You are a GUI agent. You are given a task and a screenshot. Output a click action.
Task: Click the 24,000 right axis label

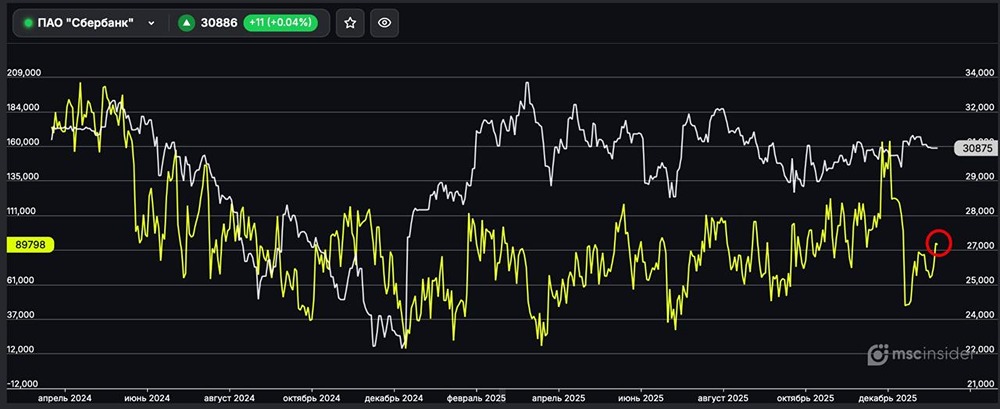pos(978,315)
